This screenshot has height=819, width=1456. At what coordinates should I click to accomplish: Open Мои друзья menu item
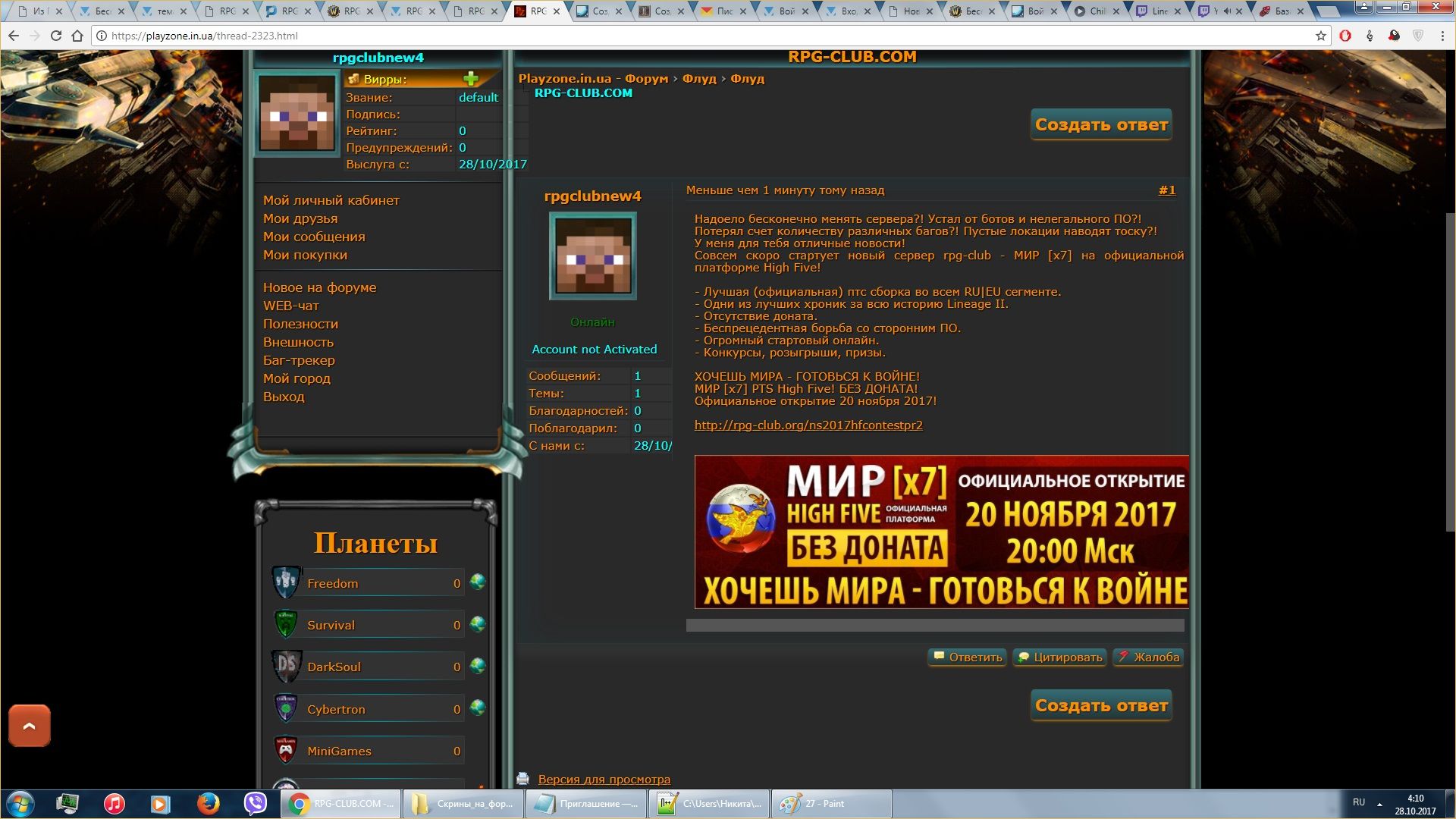tap(300, 218)
